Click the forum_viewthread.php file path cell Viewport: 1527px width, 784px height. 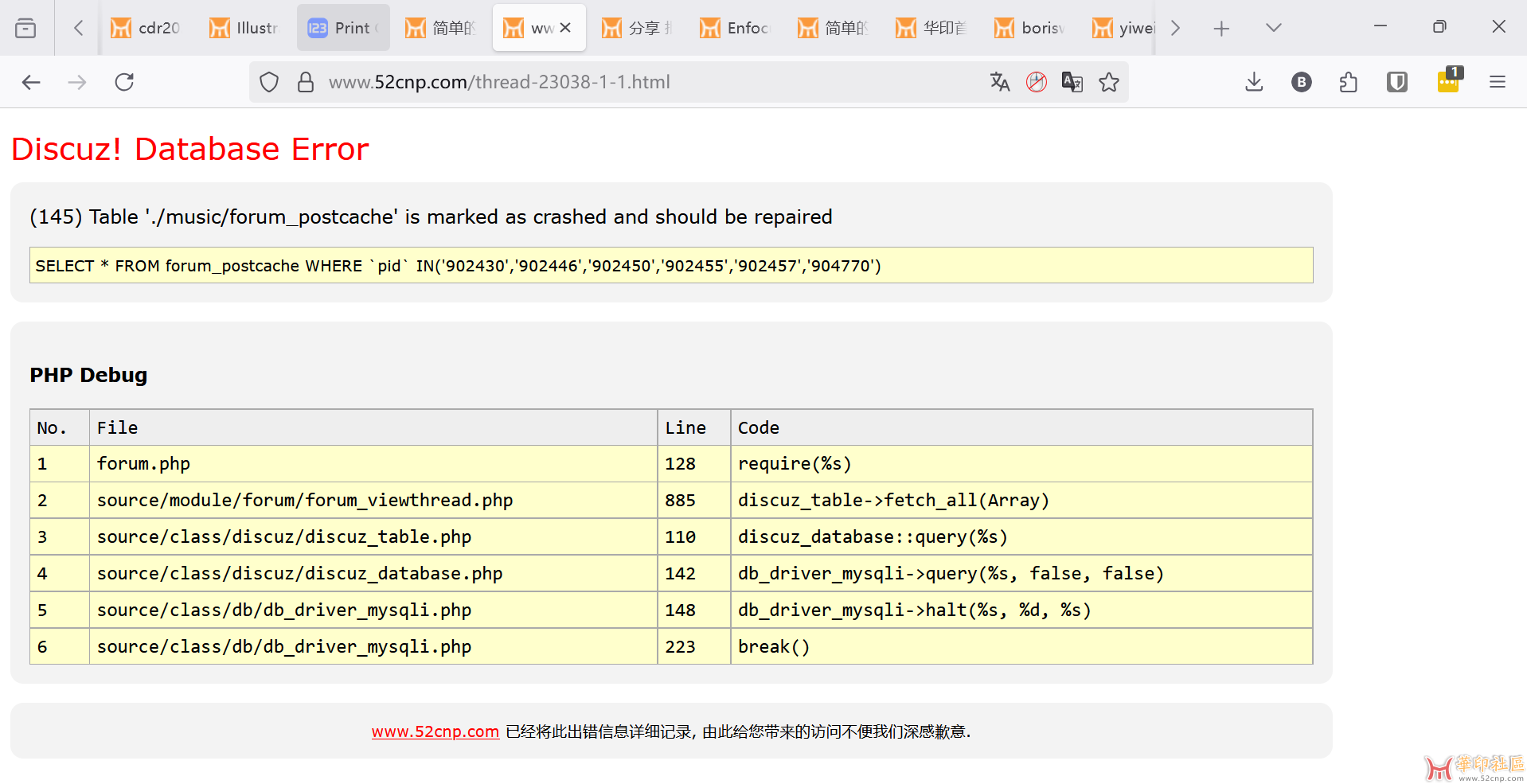[x=373, y=501]
